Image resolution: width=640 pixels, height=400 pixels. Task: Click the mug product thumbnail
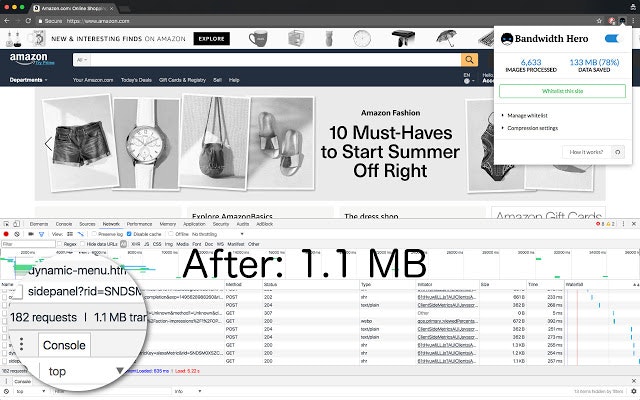(258, 39)
